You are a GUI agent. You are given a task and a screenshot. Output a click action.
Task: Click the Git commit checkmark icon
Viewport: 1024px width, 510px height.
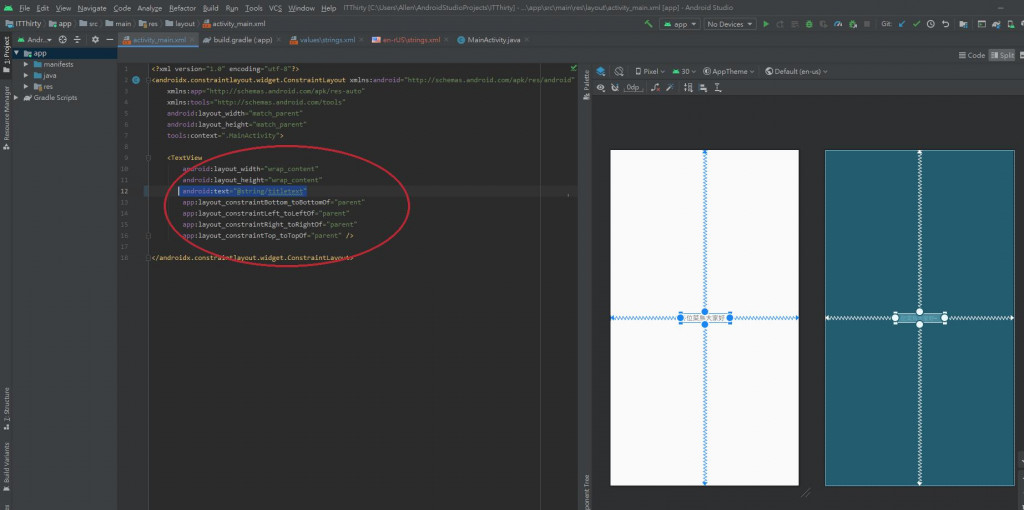915,23
